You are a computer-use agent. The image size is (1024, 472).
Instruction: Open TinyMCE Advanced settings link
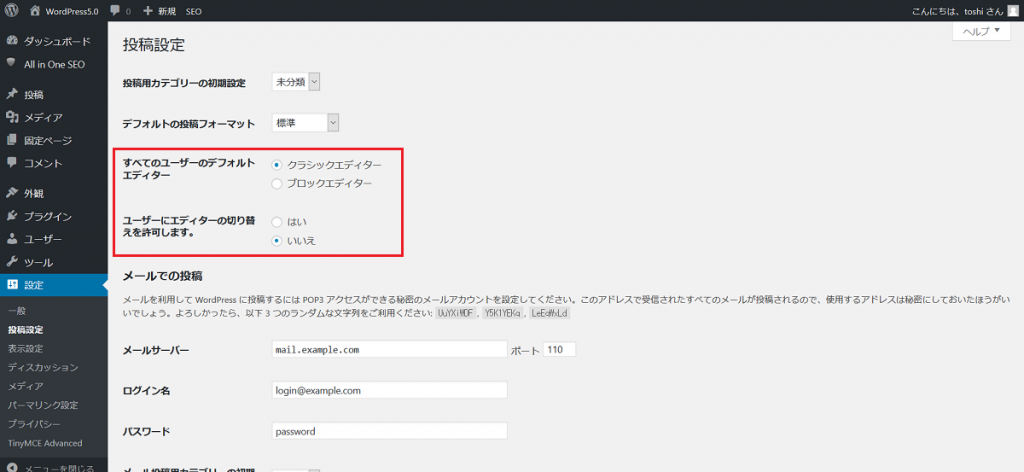[x=45, y=443]
